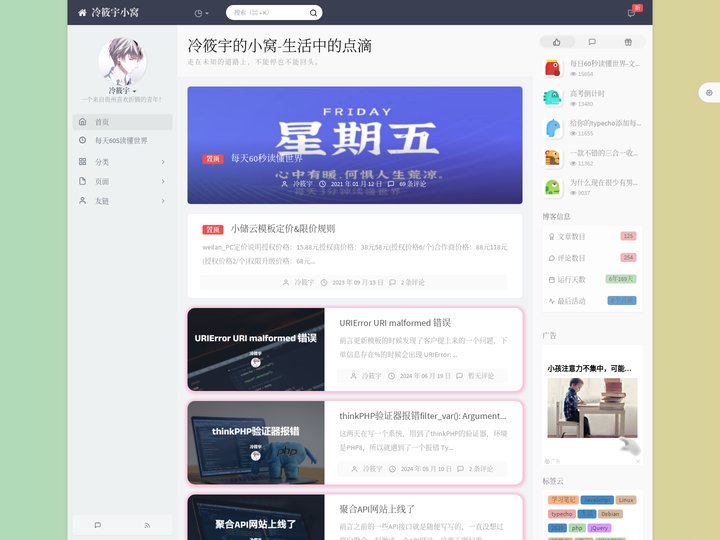The image size is (720, 540).
Task: Switch to the thumbs-up popular tab
Action: (x=557, y=42)
